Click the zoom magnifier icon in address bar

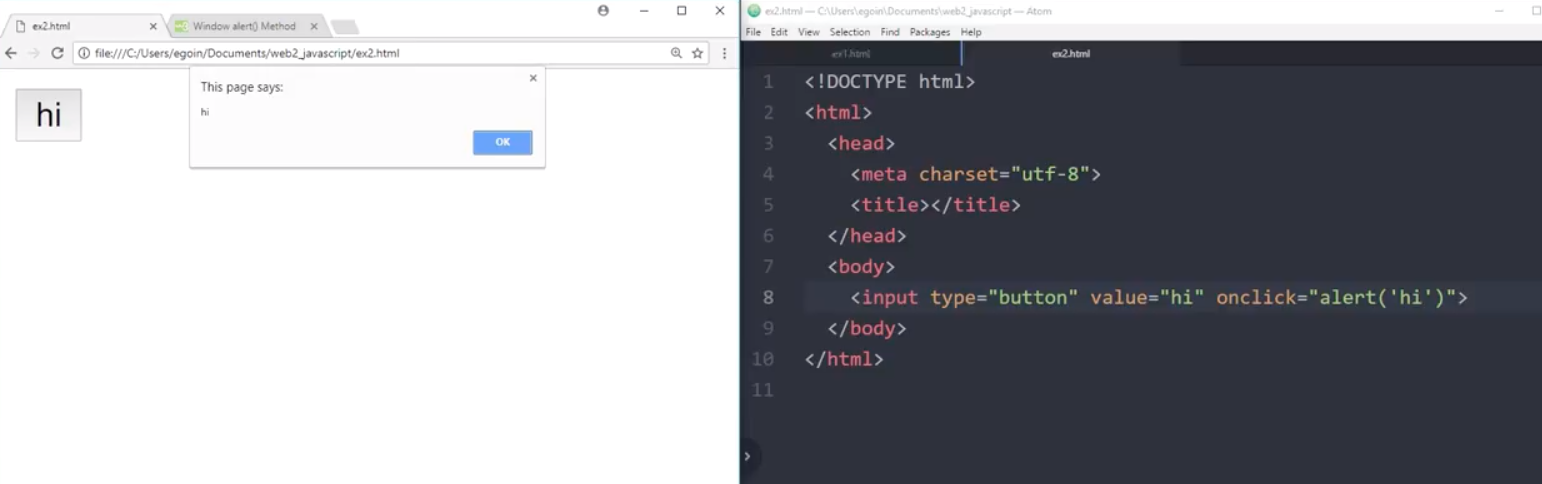(677, 53)
